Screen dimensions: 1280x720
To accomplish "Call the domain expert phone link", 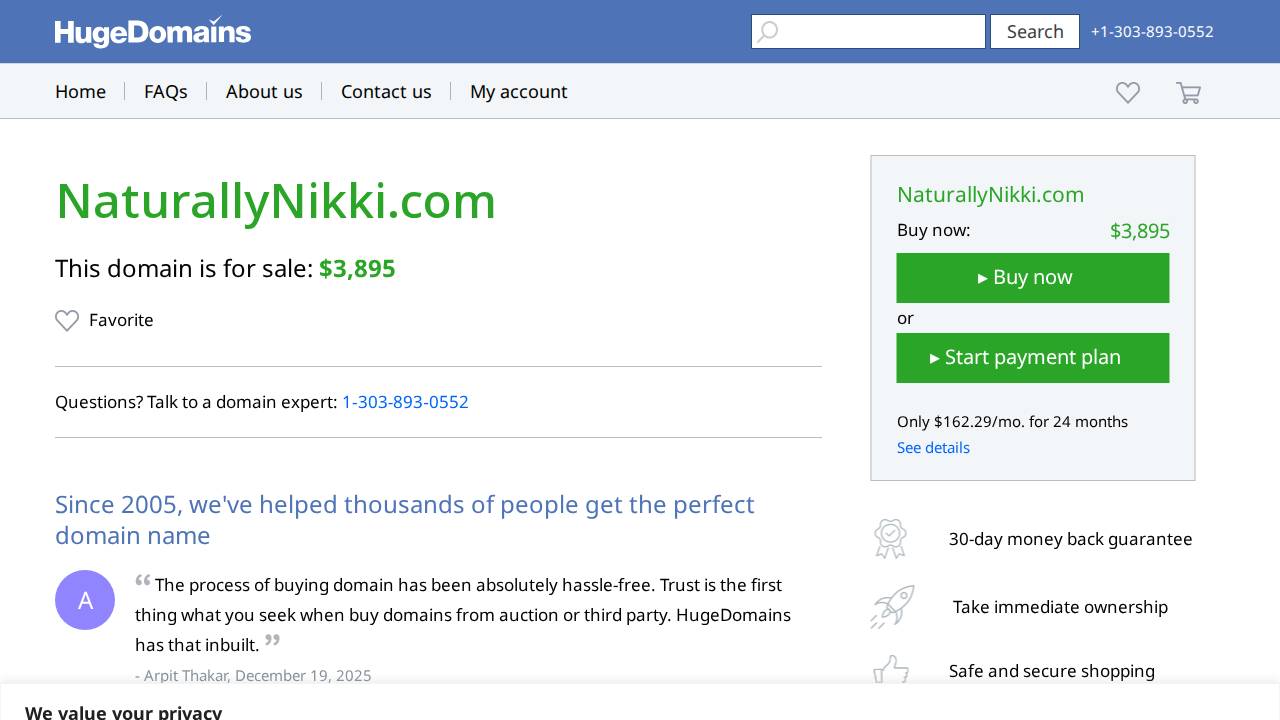I will pos(405,402).
